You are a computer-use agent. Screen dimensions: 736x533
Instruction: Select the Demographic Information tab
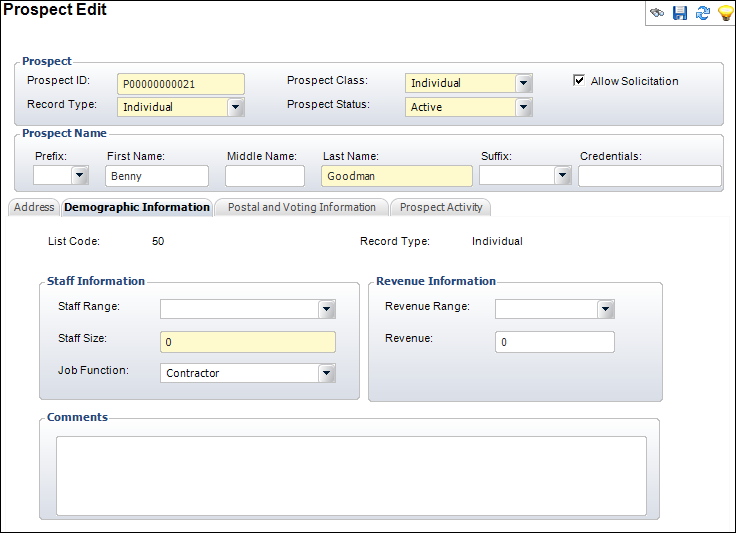coord(137,207)
